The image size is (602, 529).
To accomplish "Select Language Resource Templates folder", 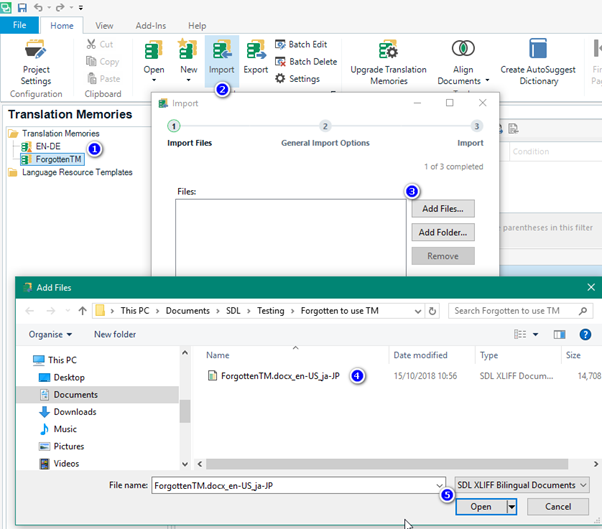I will [71, 172].
